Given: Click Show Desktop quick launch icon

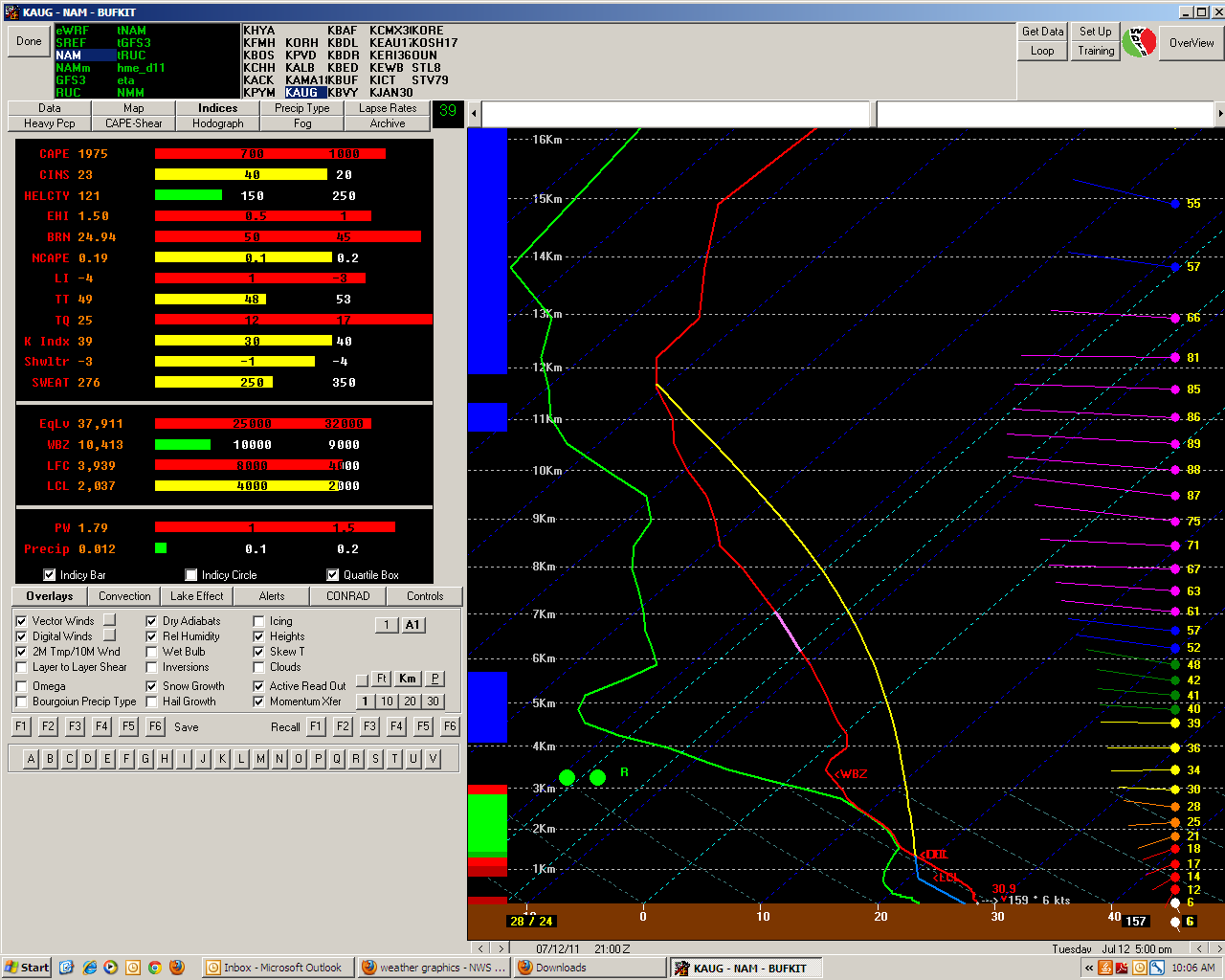Looking at the screenshot, I should (x=66, y=968).
